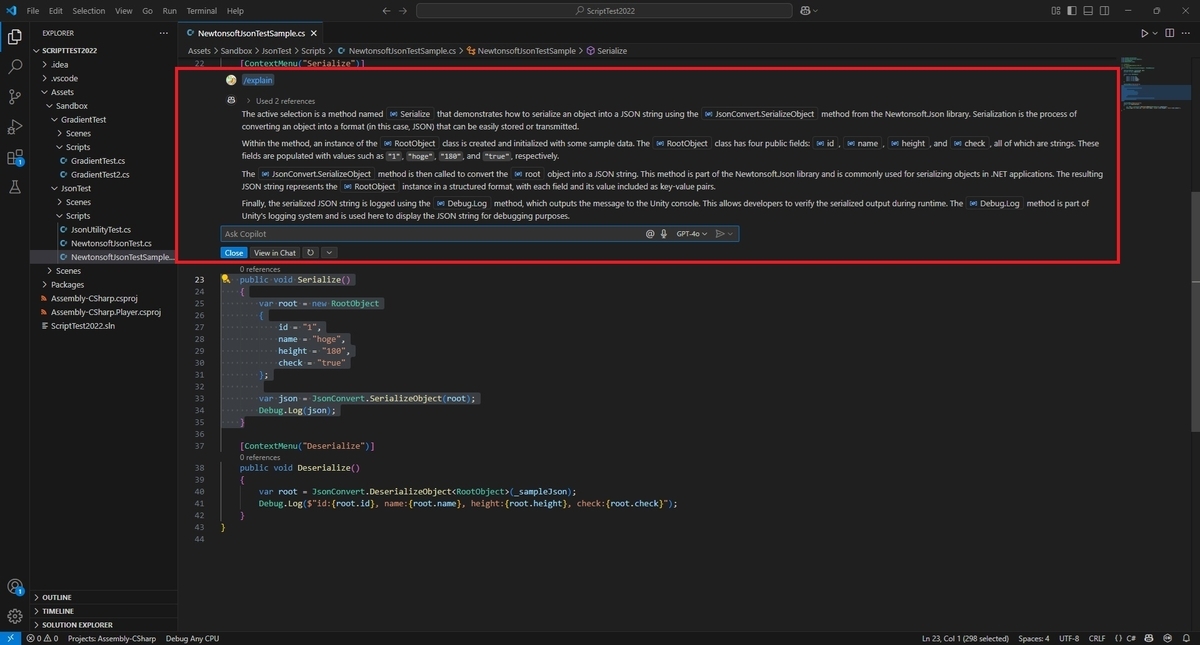The width and height of the screenshot is (1200, 645).
Task: Open the Accounts menu icon
Action: [x=15, y=587]
